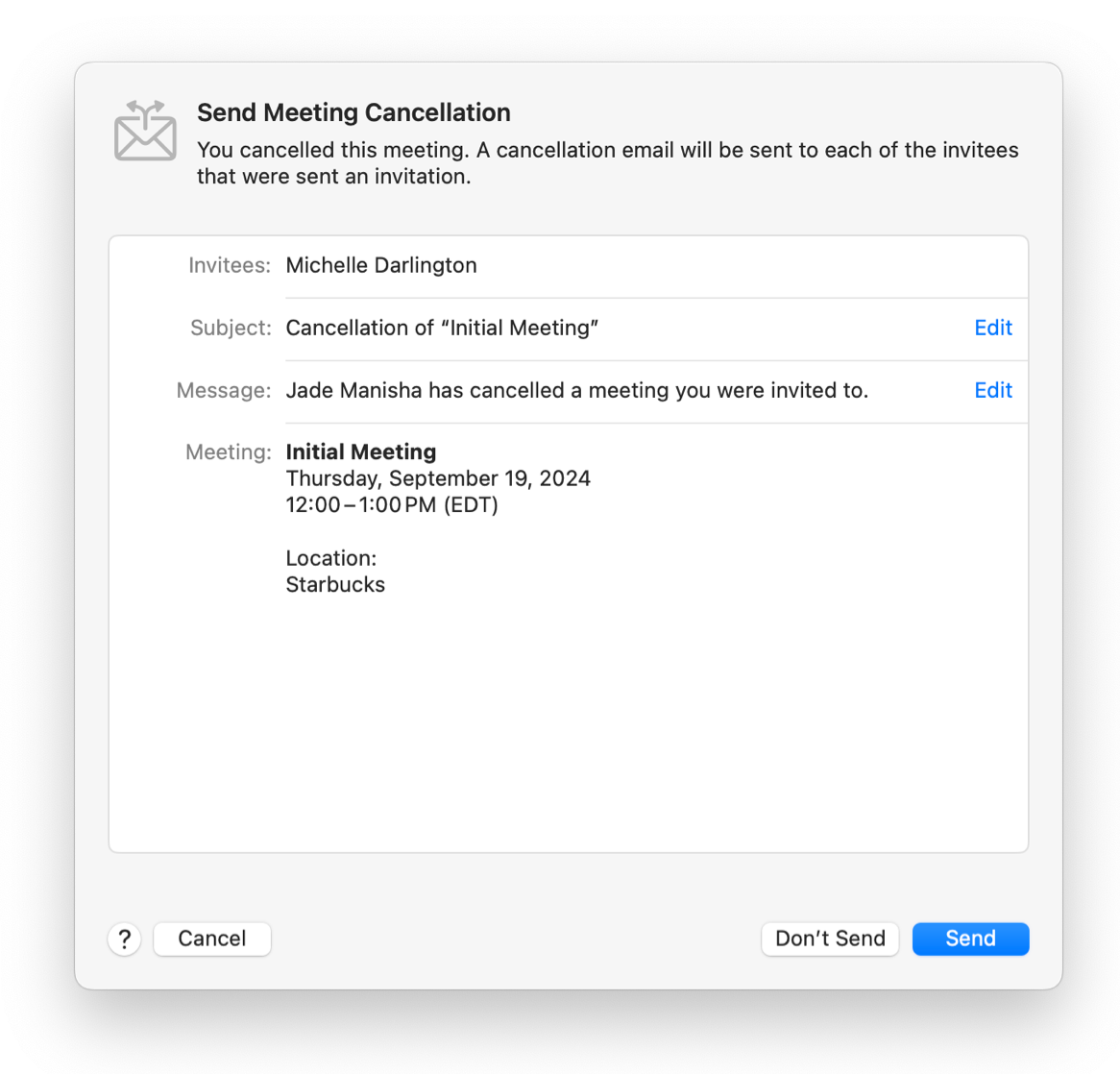The width and height of the screenshot is (1120, 1074).
Task: Click the Subject field label
Action: (x=231, y=328)
